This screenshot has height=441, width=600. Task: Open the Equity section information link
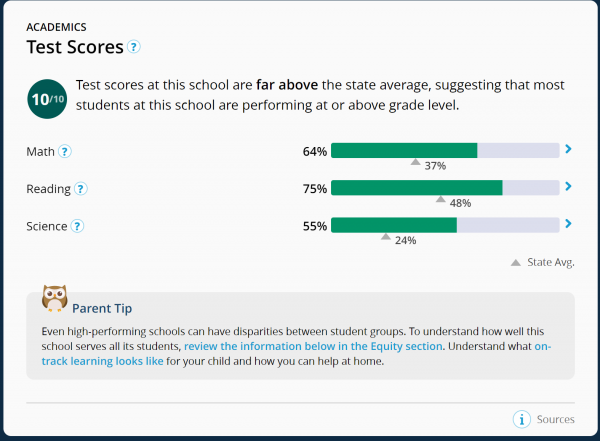pyautogui.click(x=313, y=346)
